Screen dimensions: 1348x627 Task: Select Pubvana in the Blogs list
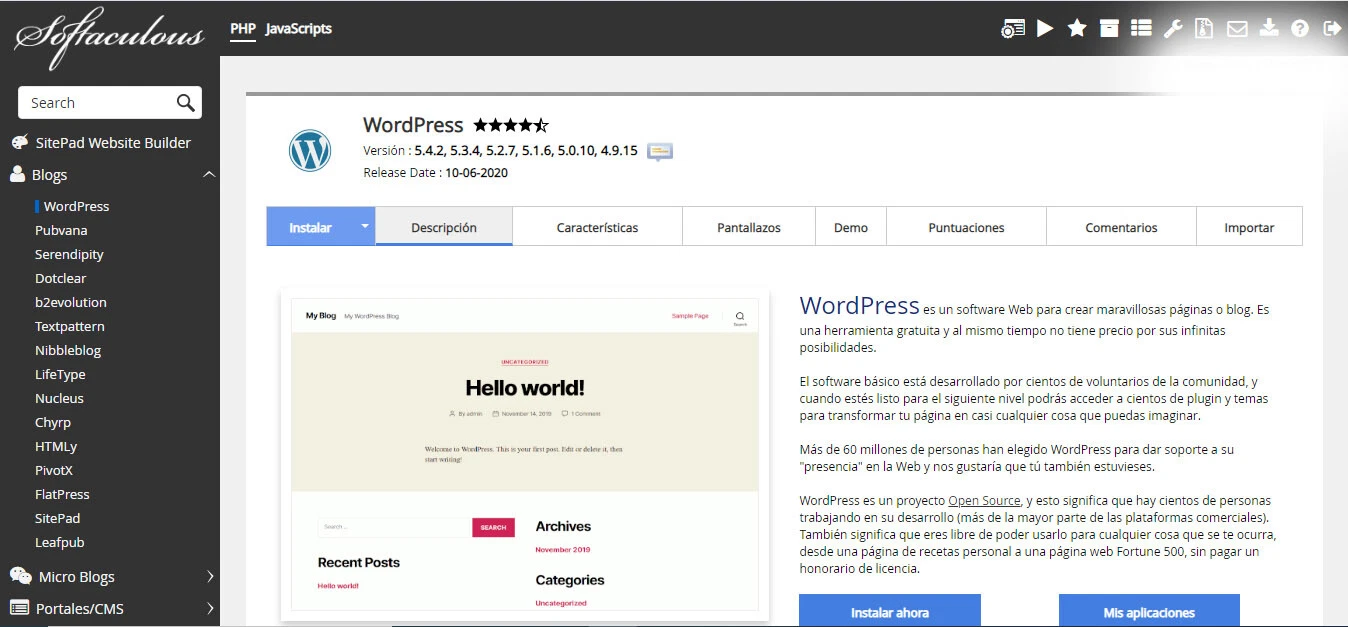tap(61, 230)
